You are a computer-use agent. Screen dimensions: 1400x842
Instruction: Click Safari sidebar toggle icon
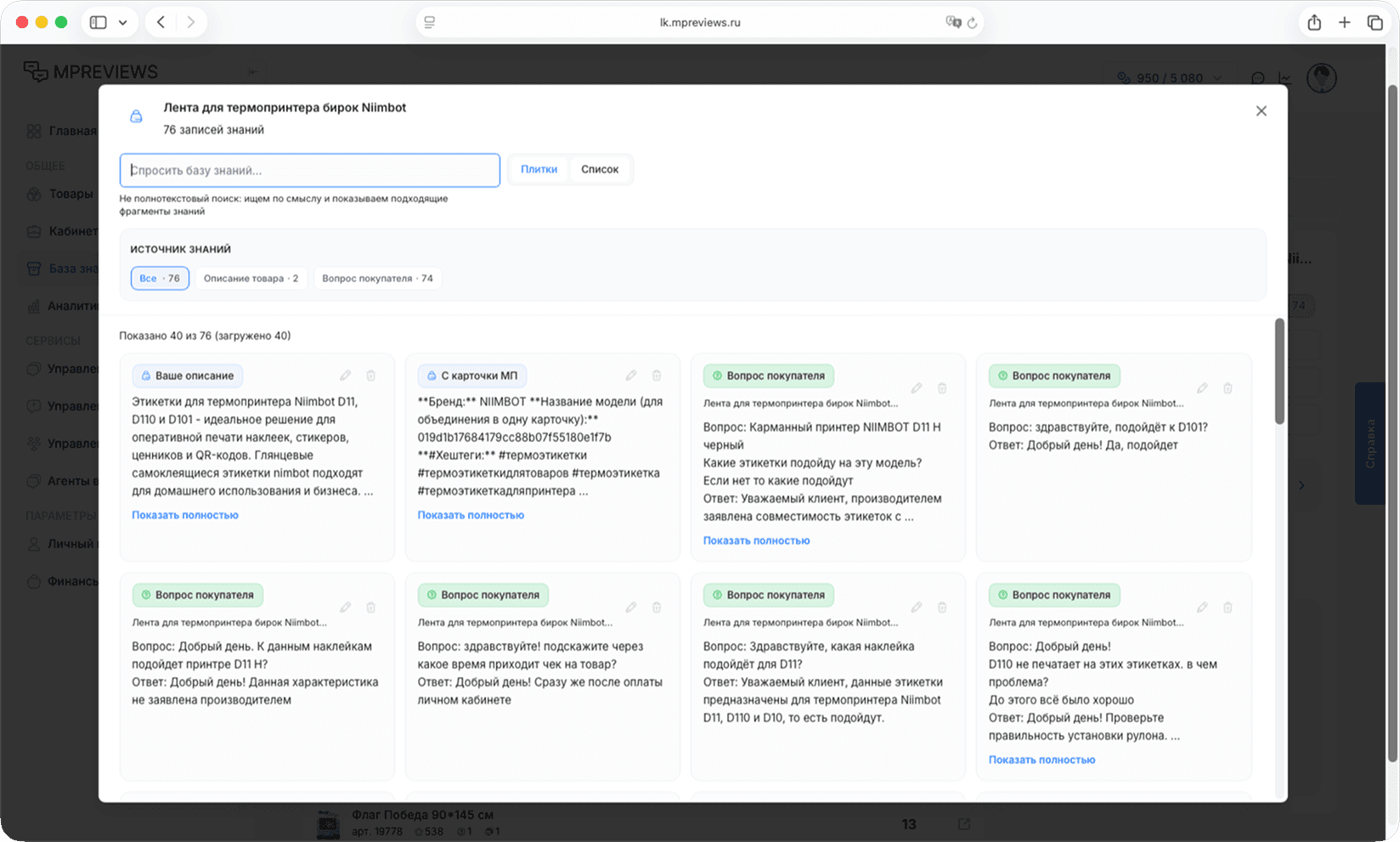pos(99,23)
